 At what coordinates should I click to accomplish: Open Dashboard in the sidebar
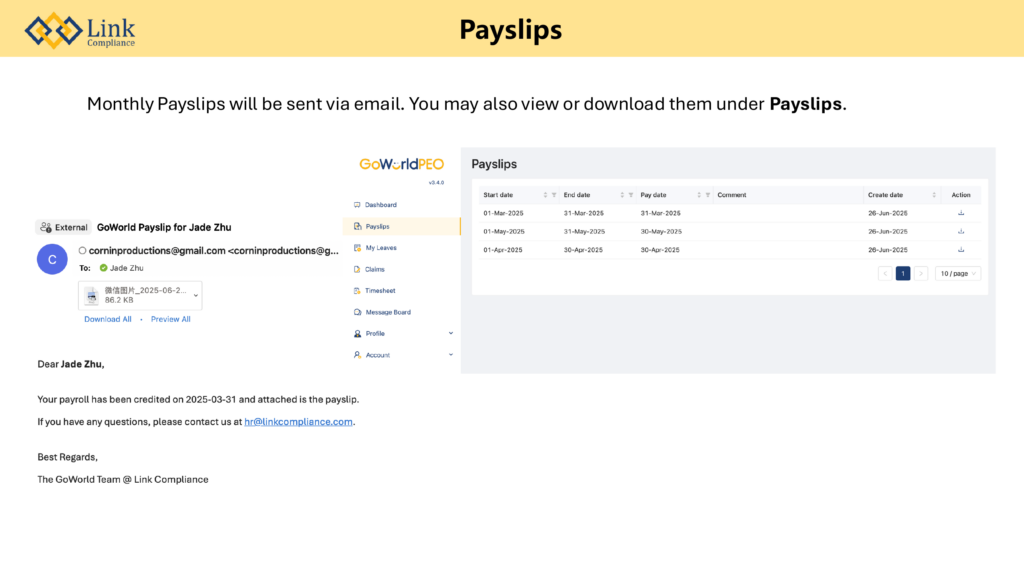pos(380,205)
